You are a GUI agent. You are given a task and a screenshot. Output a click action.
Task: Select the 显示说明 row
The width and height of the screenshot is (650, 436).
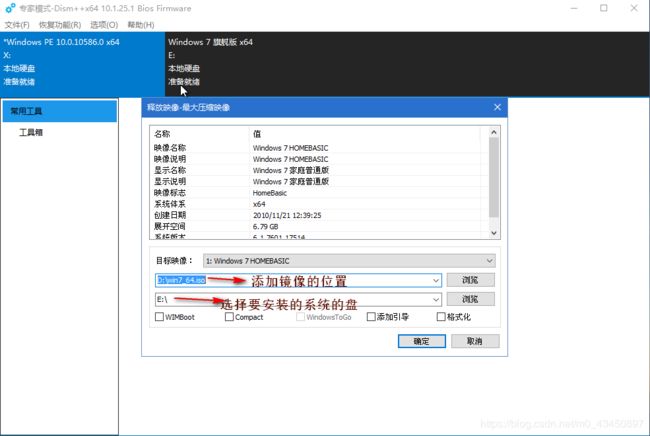pos(319,182)
